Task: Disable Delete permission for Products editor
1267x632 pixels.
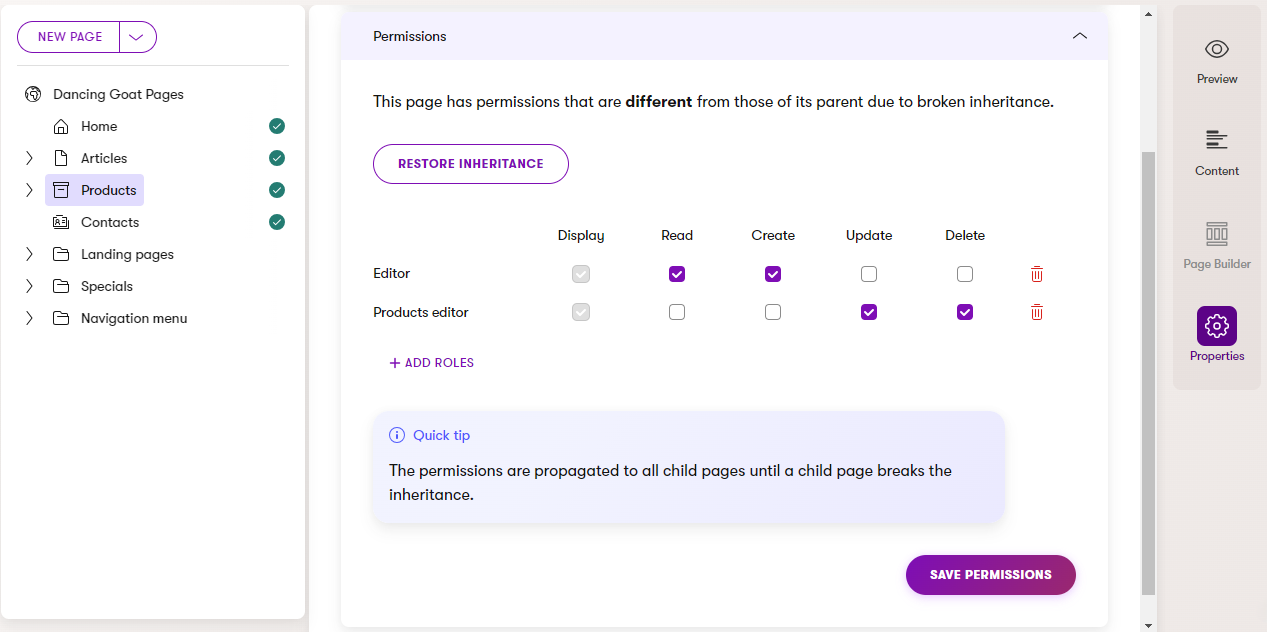Action: tap(965, 312)
